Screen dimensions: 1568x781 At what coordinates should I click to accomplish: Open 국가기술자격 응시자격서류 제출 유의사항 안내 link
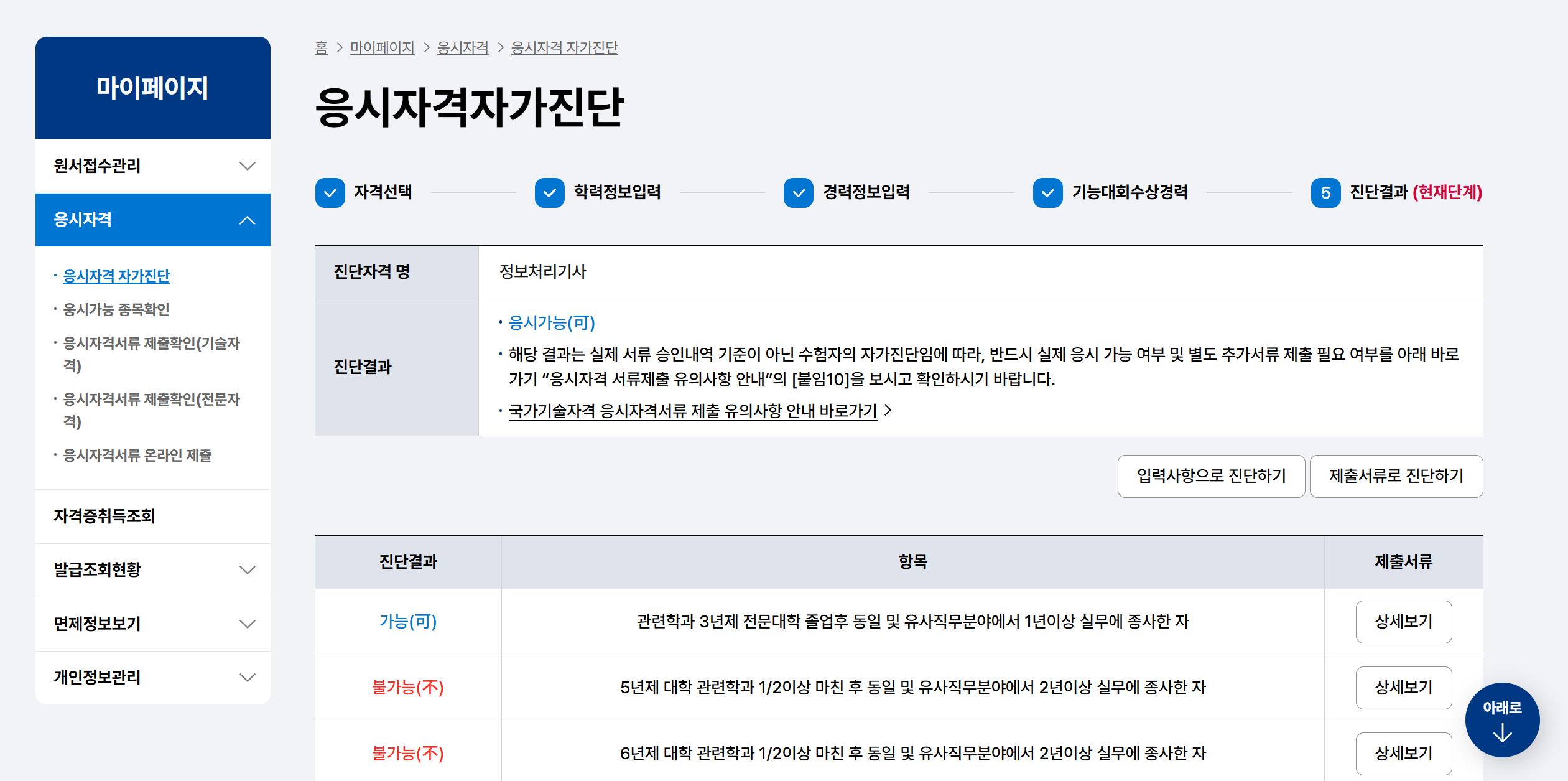[x=692, y=411]
